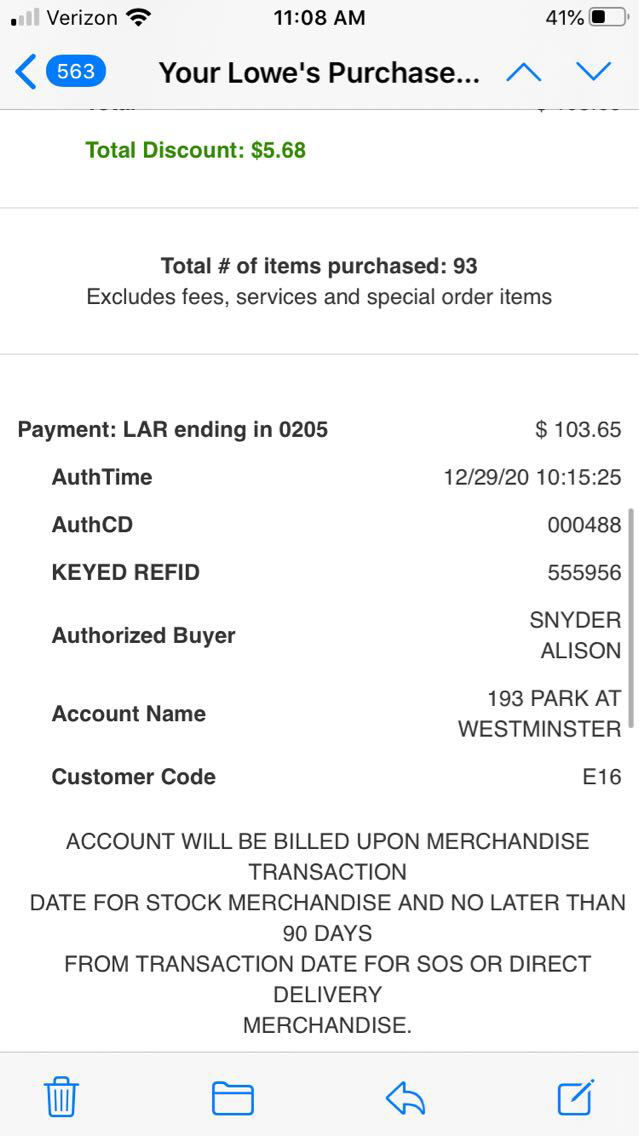The image size is (639, 1136).
Task: Go to previous message with up chevron
Action: tap(523, 72)
